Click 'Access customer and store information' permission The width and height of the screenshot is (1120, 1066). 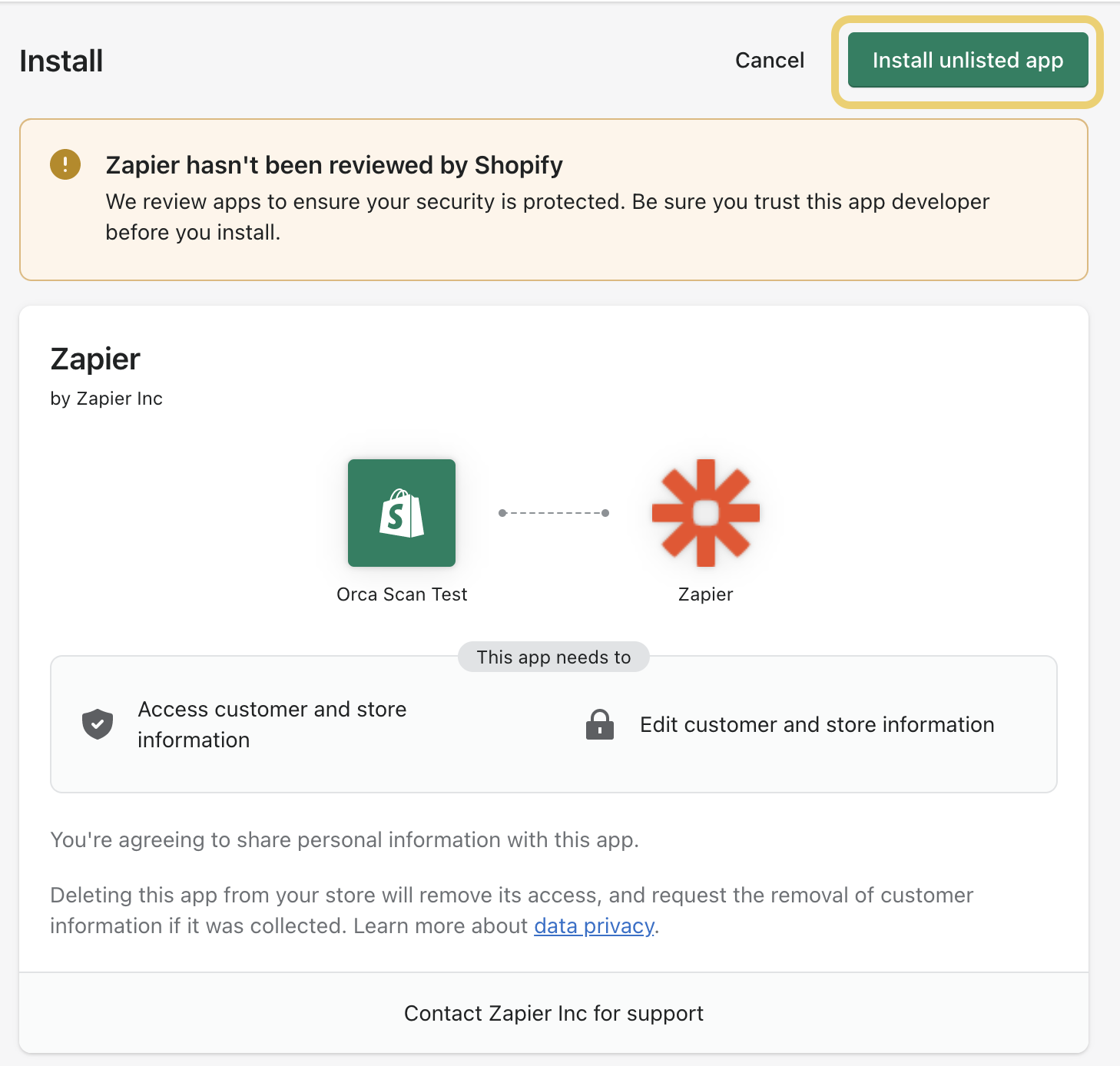272,724
